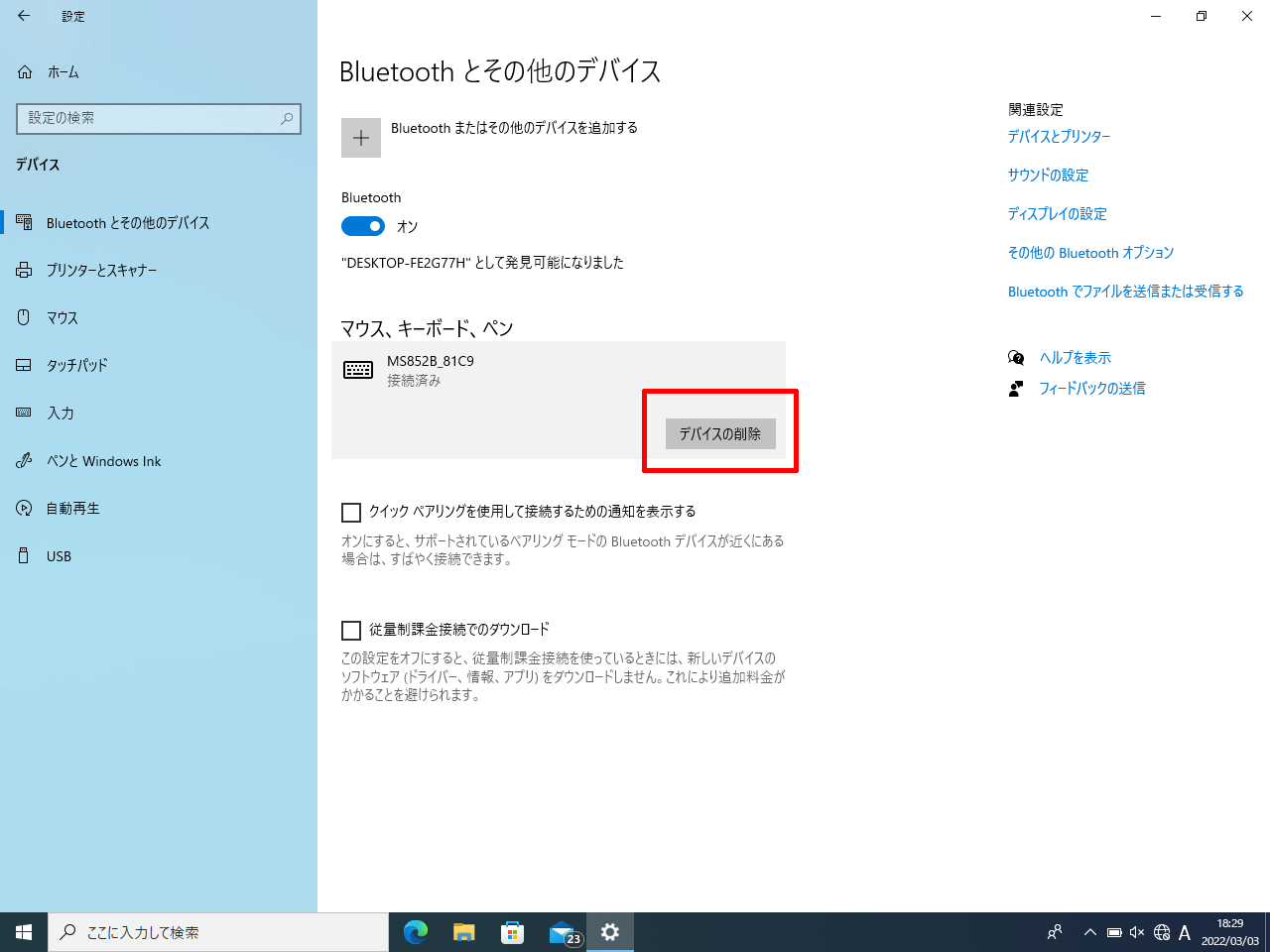Click the back arrow in Settings header
Screen dimensions: 1270x952
pos(24,16)
